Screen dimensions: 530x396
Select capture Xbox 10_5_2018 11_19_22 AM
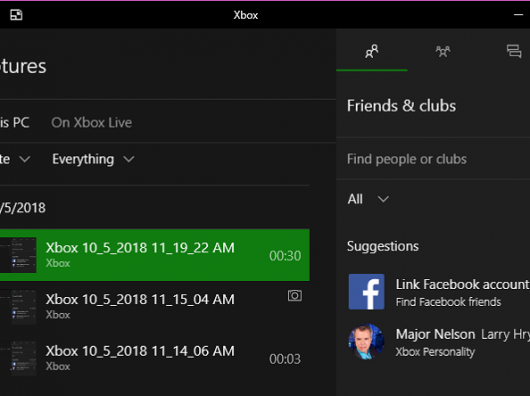coord(154,255)
